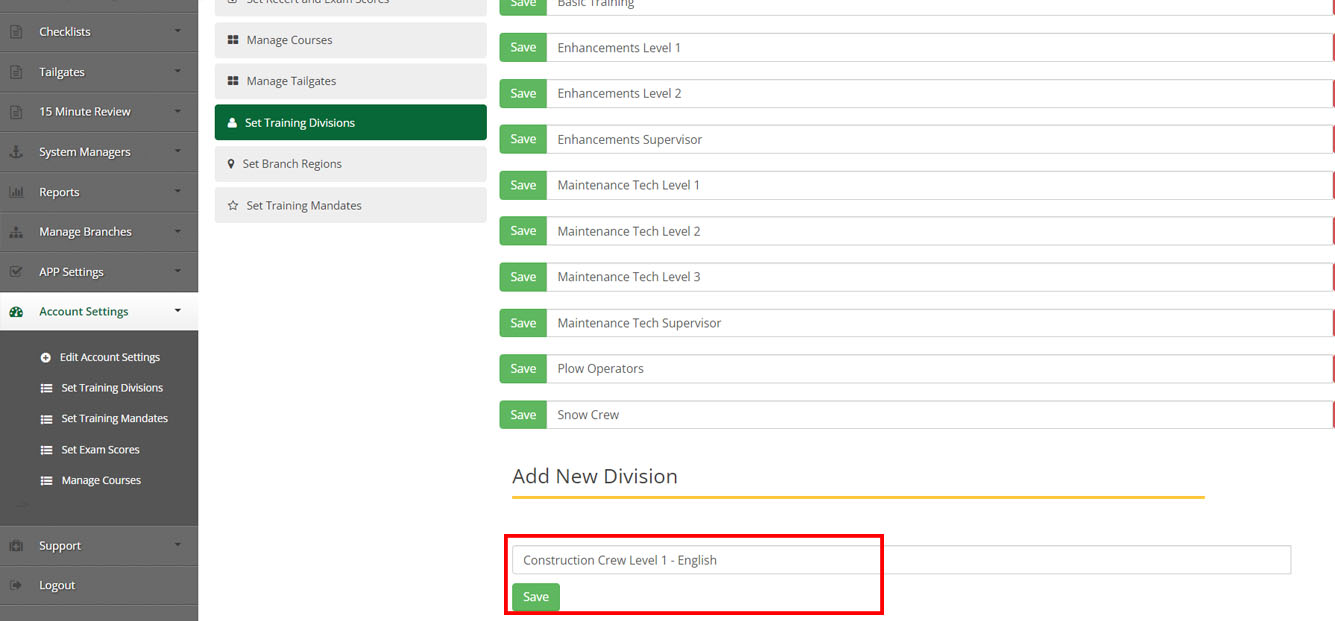Image resolution: width=1335 pixels, height=621 pixels.
Task: Click map pin icon beside Set Branch Regions
Action: pyautogui.click(x=232, y=164)
